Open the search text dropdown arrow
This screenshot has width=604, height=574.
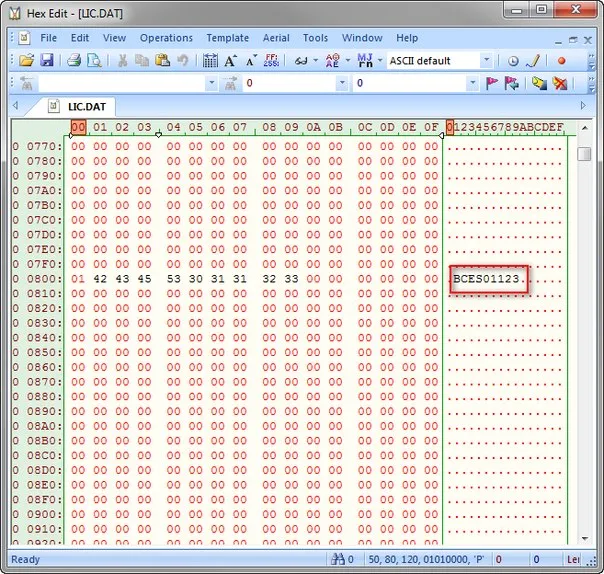click(x=211, y=83)
